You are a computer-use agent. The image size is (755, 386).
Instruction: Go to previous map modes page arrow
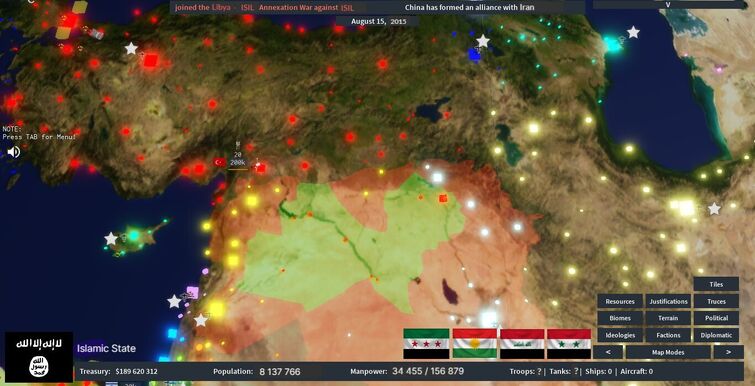tap(608, 352)
